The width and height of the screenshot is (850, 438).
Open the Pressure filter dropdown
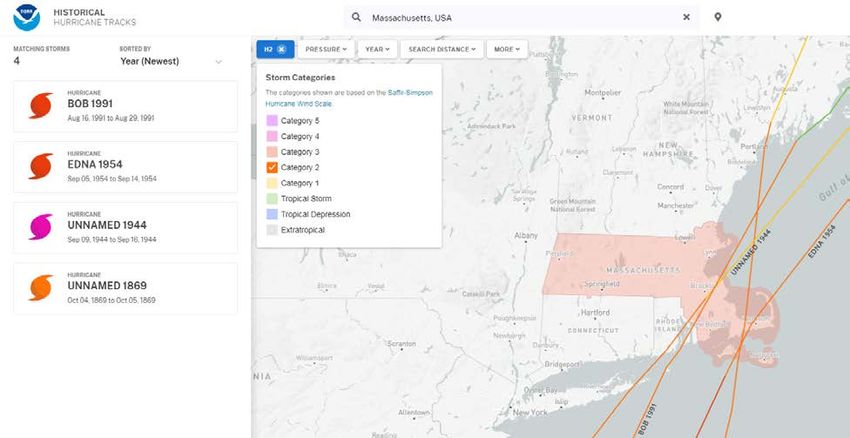click(x=326, y=49)
